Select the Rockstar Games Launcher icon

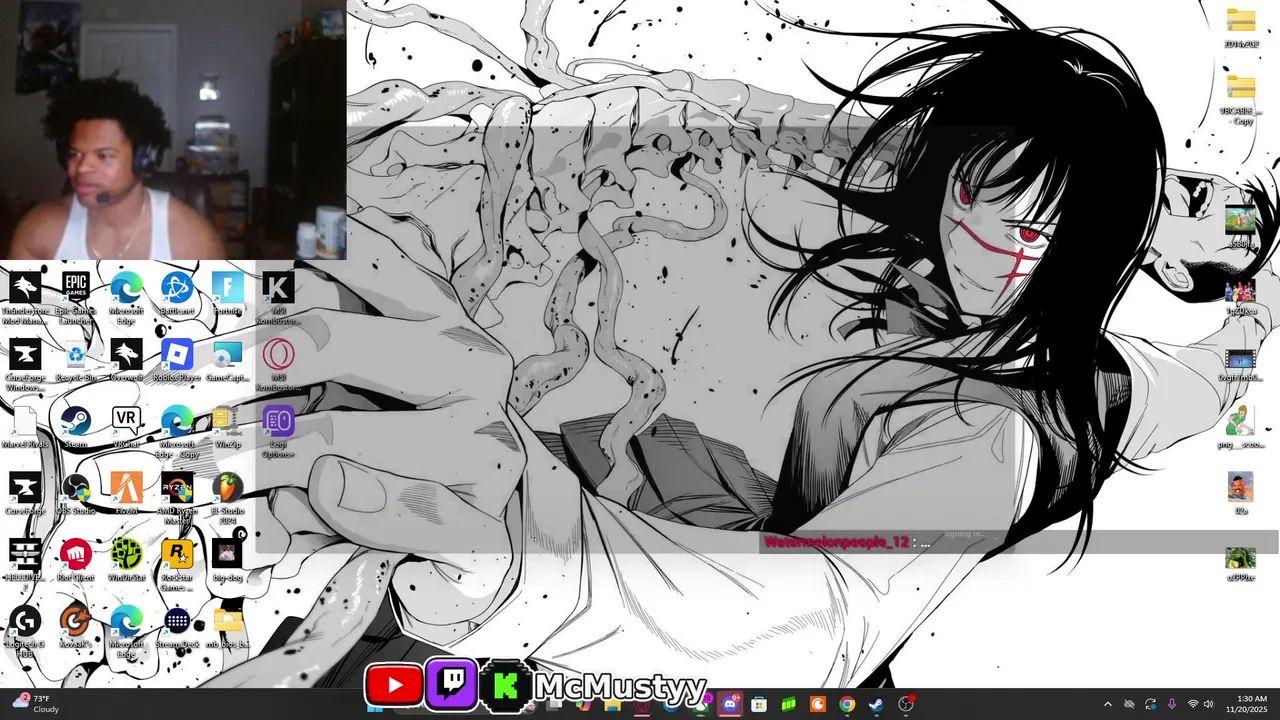177,565
